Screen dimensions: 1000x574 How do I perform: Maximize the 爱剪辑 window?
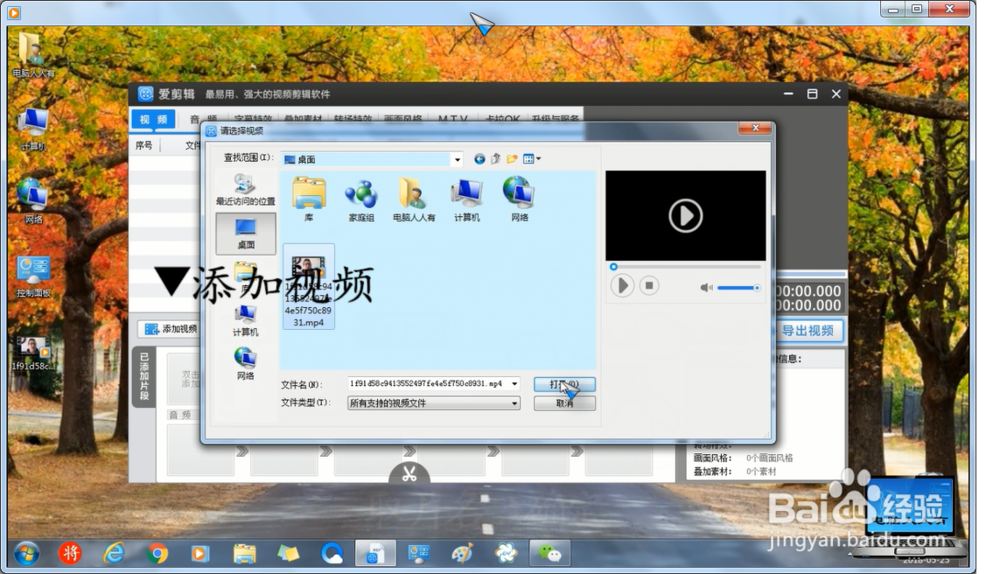pyautogui.click(x=812, y=94)
